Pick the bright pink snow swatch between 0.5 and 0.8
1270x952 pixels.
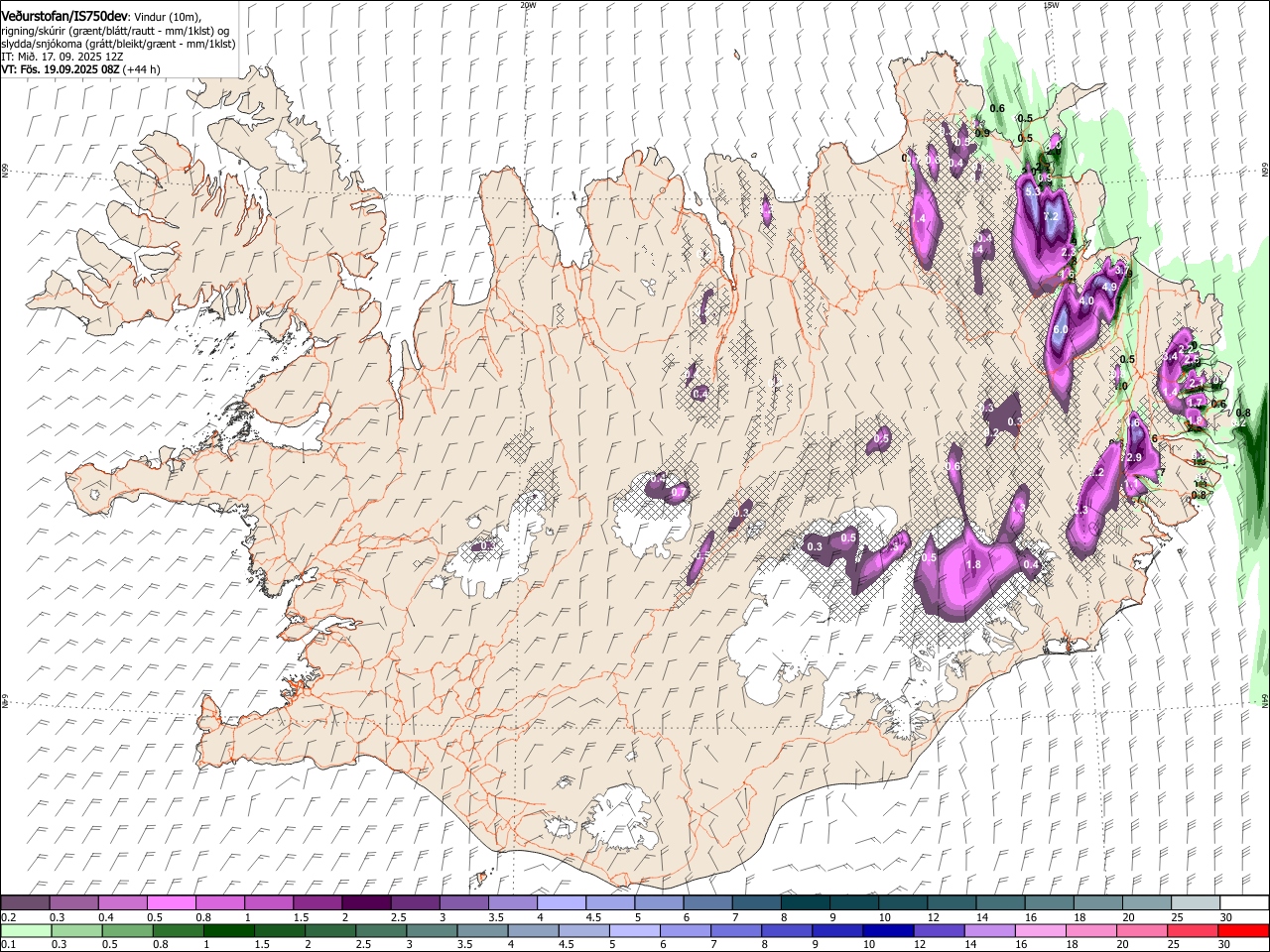click(171, 902)
